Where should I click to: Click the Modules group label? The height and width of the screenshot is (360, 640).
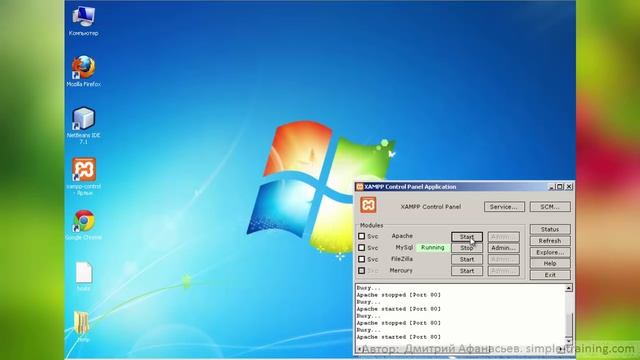(371, 225)
